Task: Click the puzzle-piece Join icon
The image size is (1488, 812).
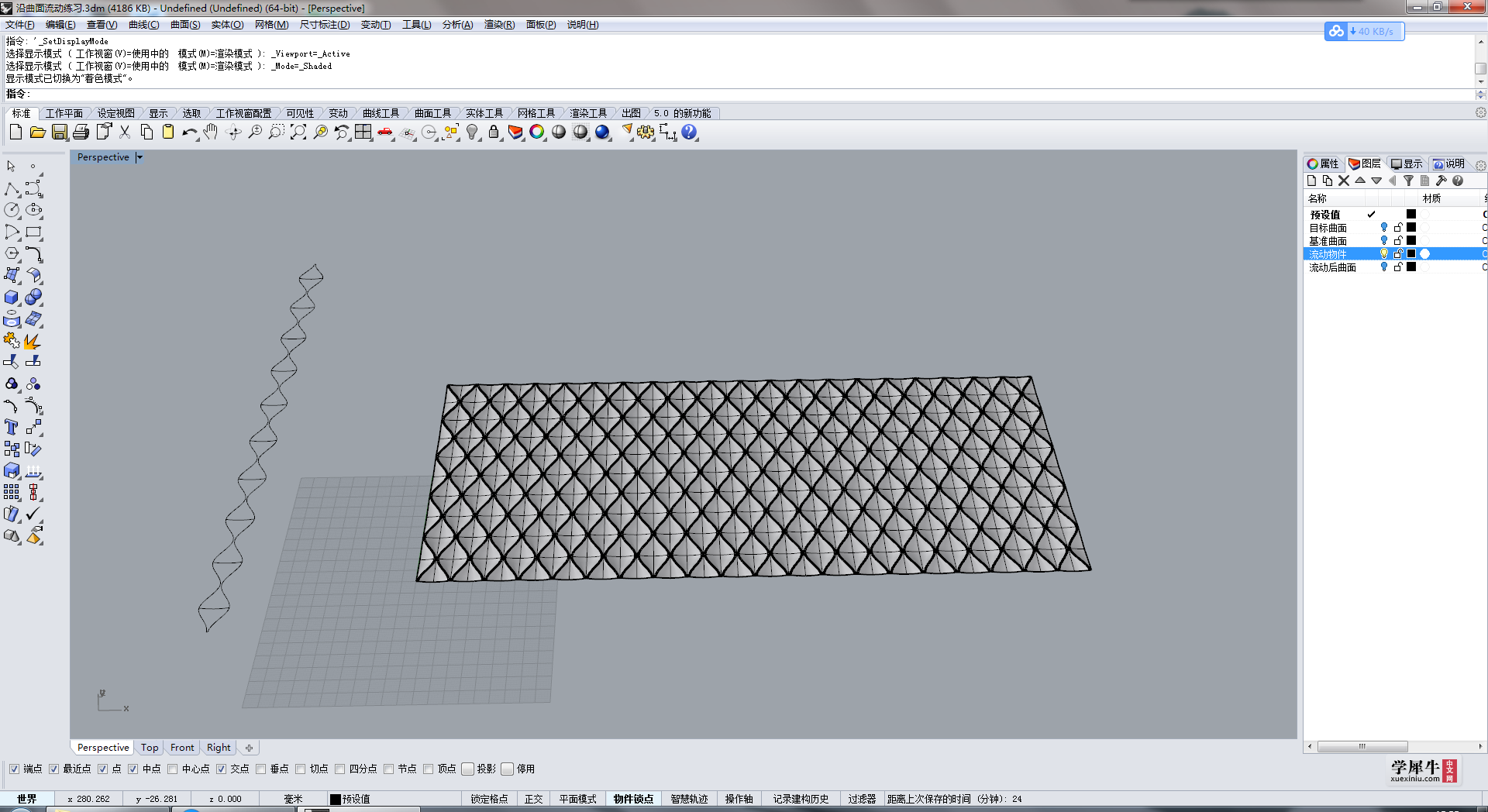Action: [12, 341]
